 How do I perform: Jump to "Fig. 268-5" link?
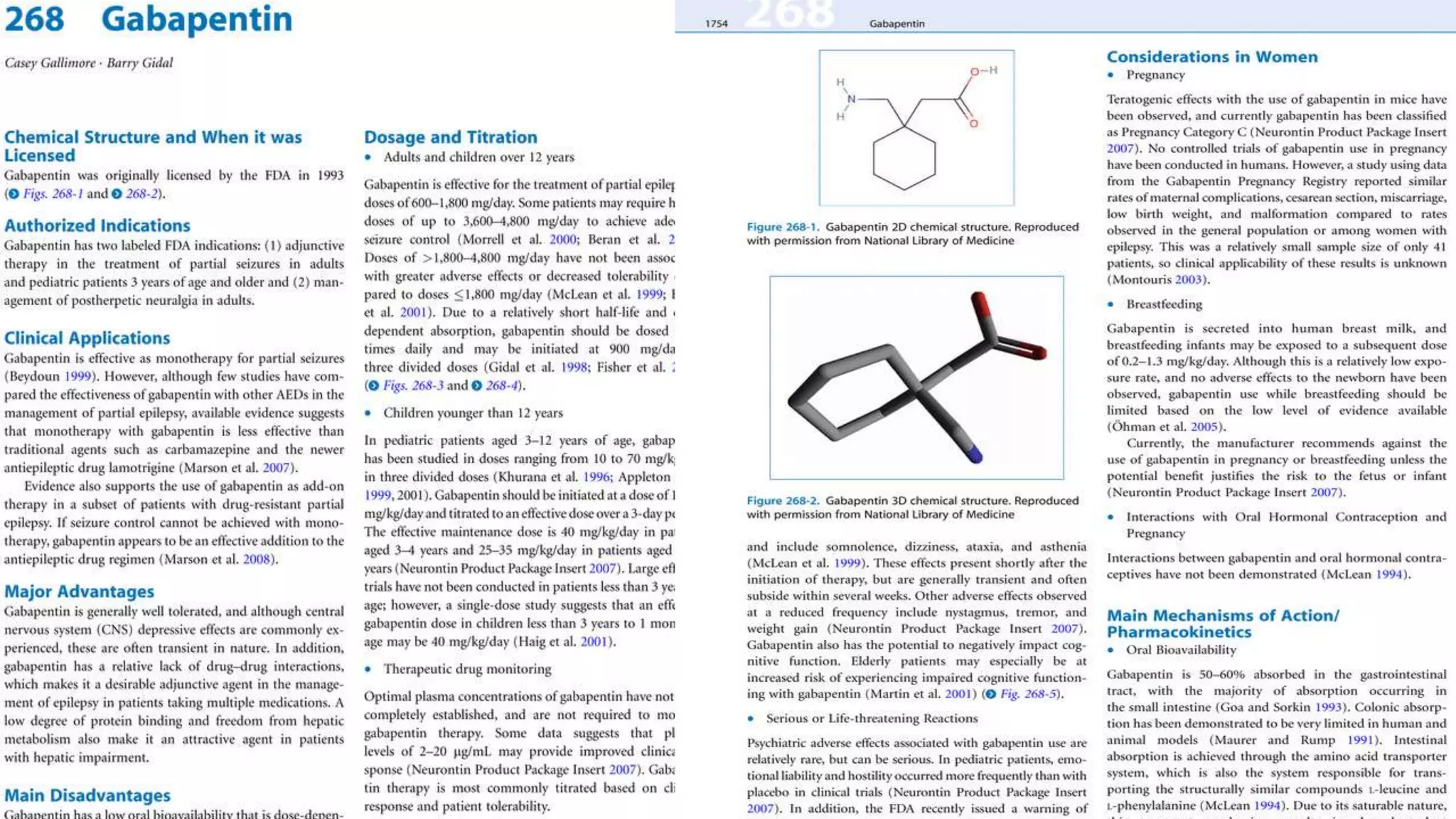click(1029, 694)
